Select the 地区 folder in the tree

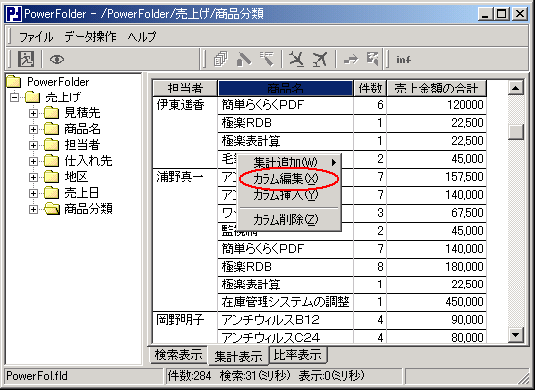click(x=76, y=177)
